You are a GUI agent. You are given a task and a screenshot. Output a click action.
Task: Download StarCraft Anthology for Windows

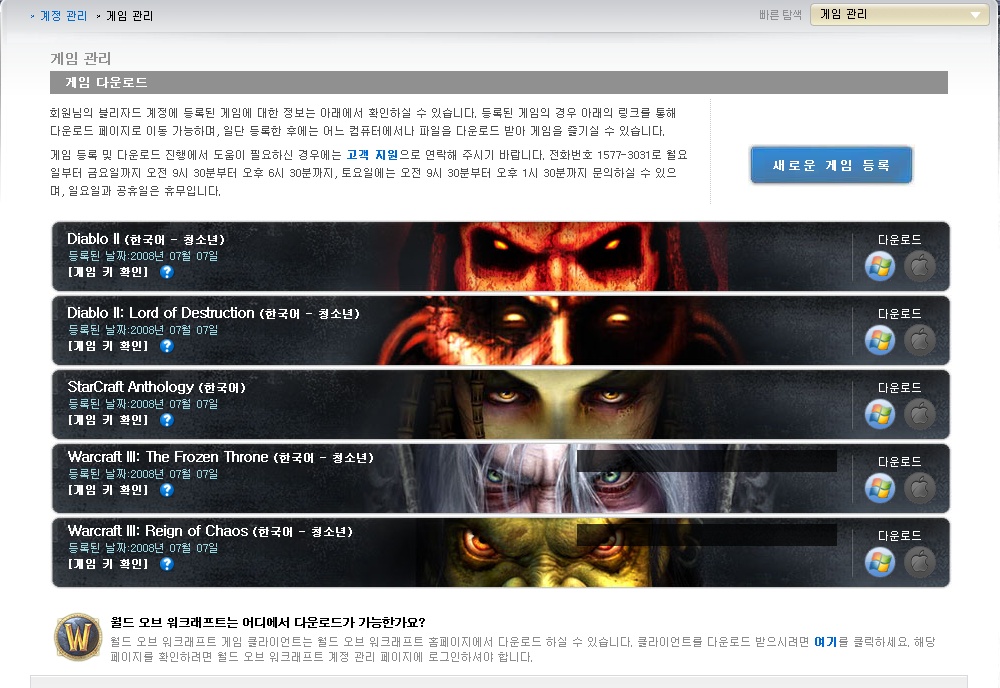point(879,414)
